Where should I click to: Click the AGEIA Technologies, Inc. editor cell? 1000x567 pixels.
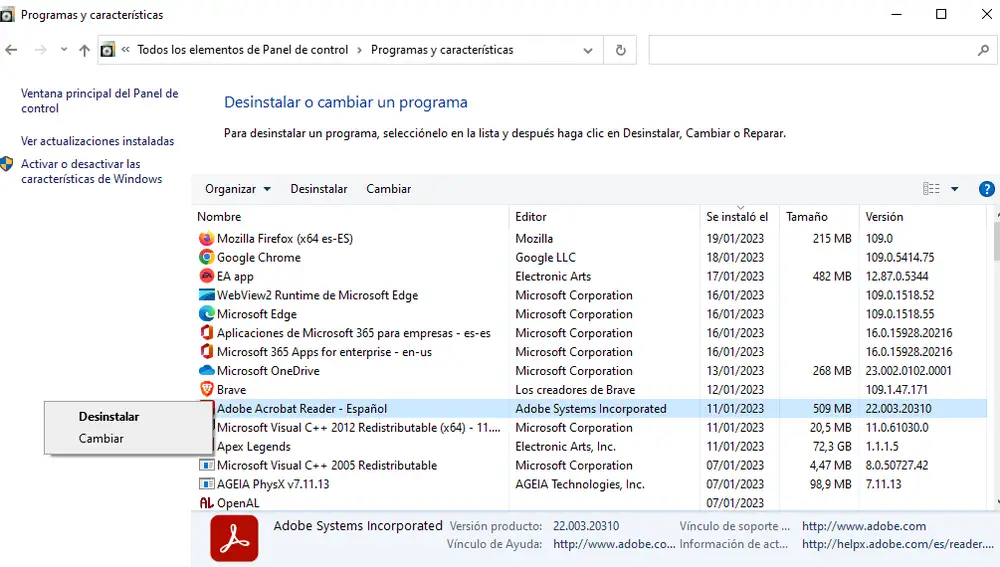tap(580, 484)
